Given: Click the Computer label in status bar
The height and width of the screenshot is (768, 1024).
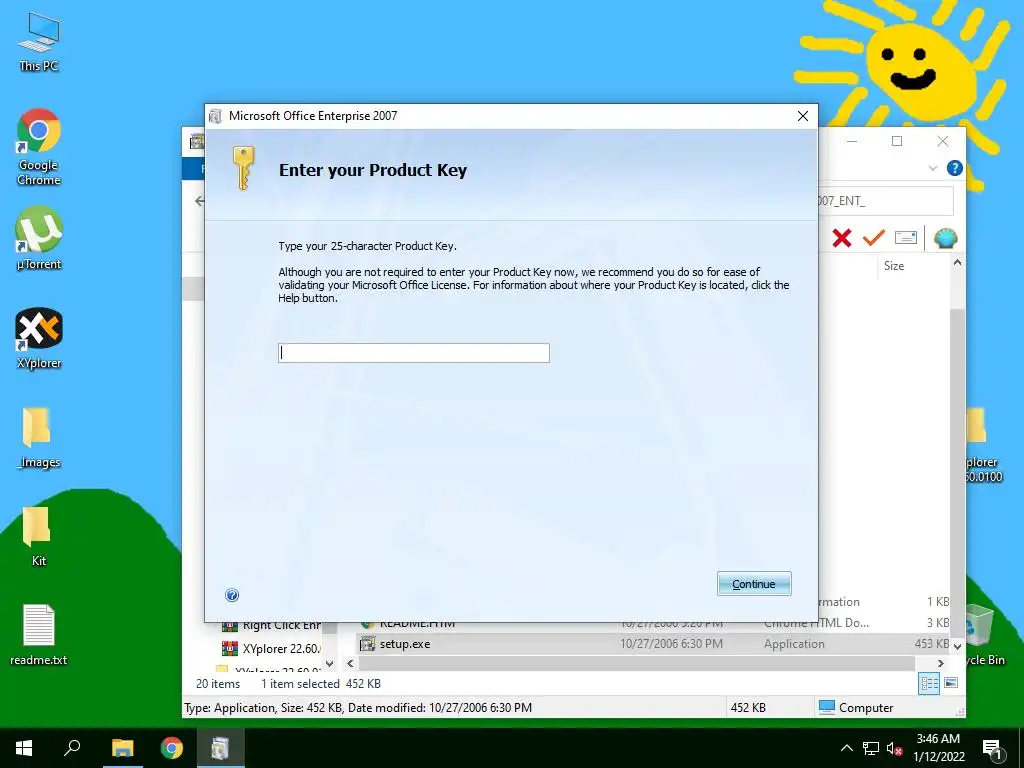Looking at the screenshot, I should point(865,707).
